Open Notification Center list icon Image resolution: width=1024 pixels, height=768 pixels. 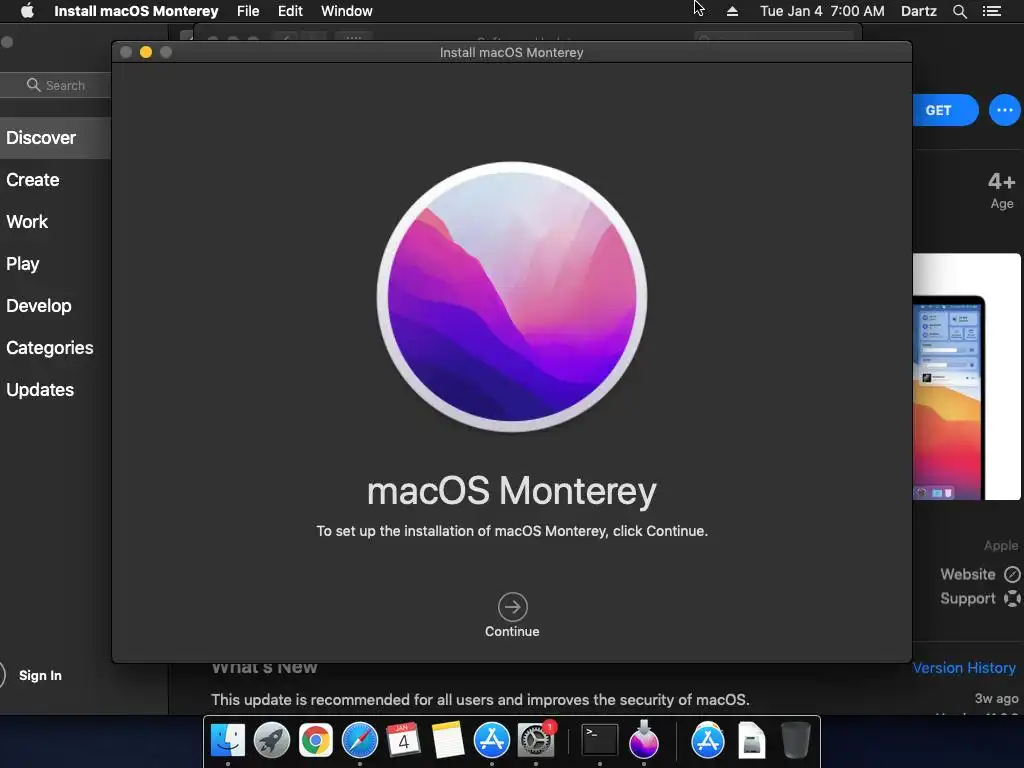tap(992, 11)
